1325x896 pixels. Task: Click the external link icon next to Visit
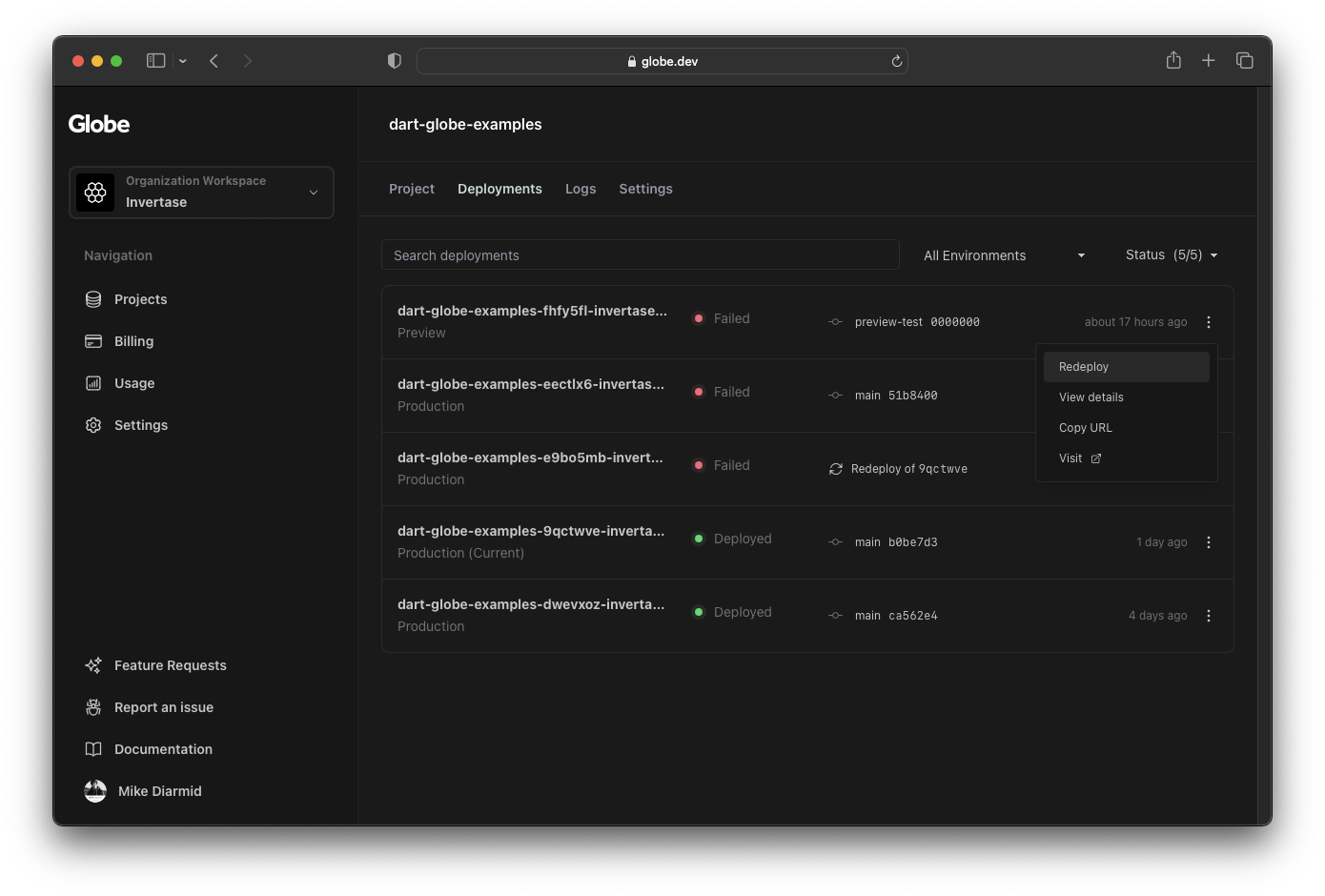1096,458
